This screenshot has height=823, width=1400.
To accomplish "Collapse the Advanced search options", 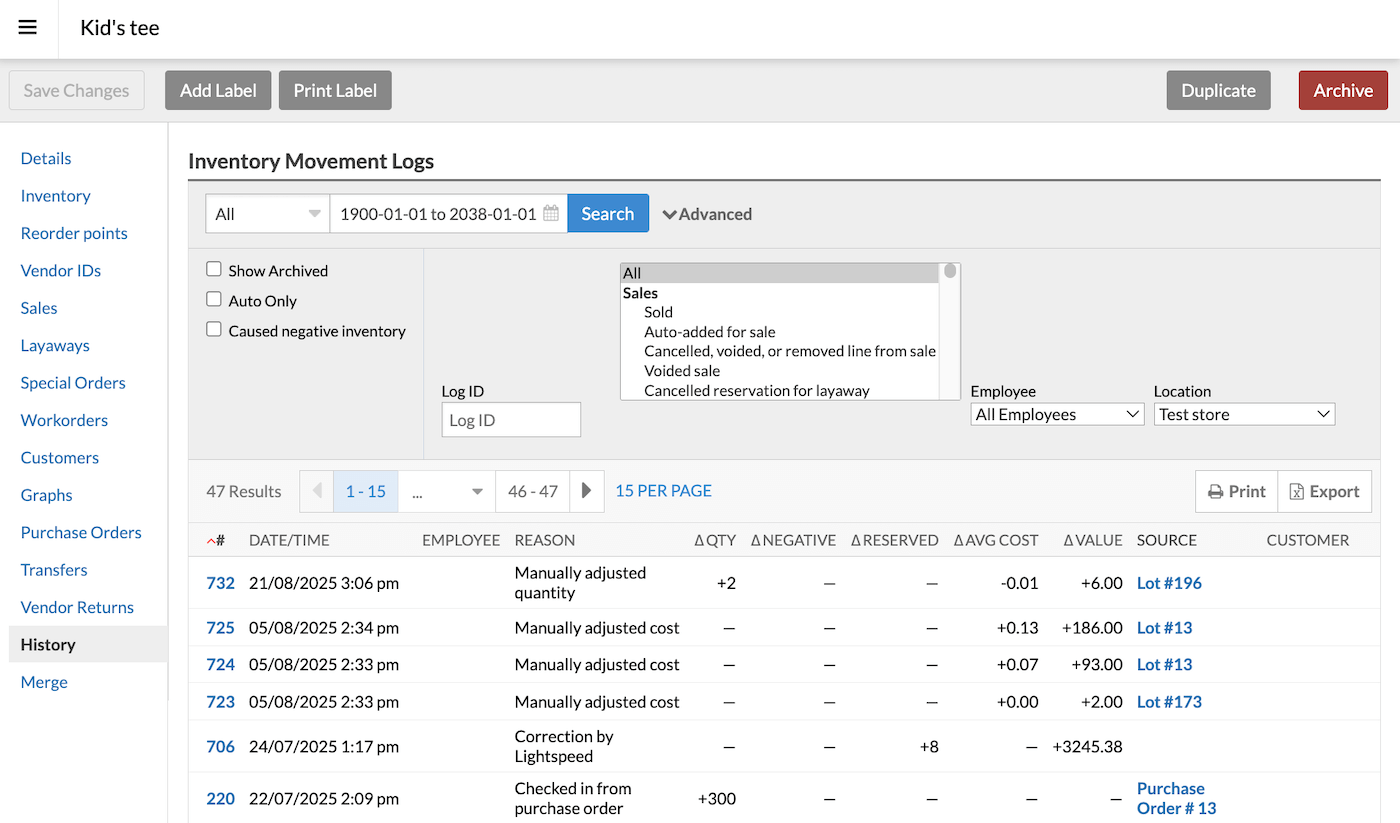I will point(707,214).
